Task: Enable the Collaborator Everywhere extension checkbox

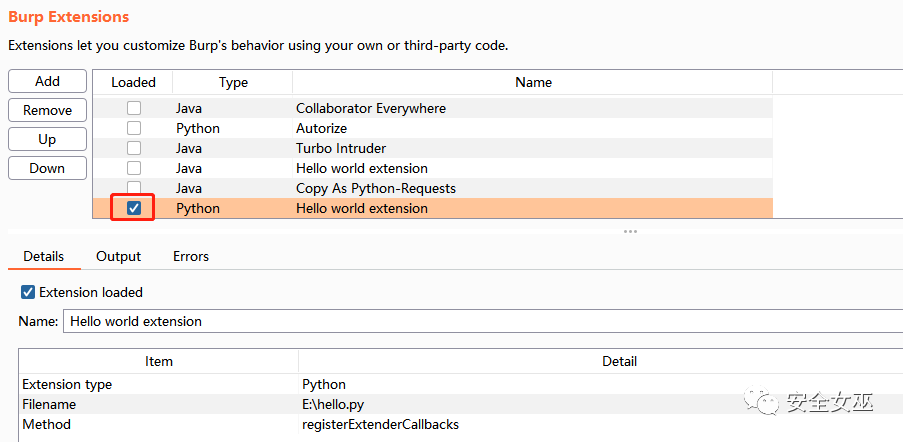Action: click(134, 108)
